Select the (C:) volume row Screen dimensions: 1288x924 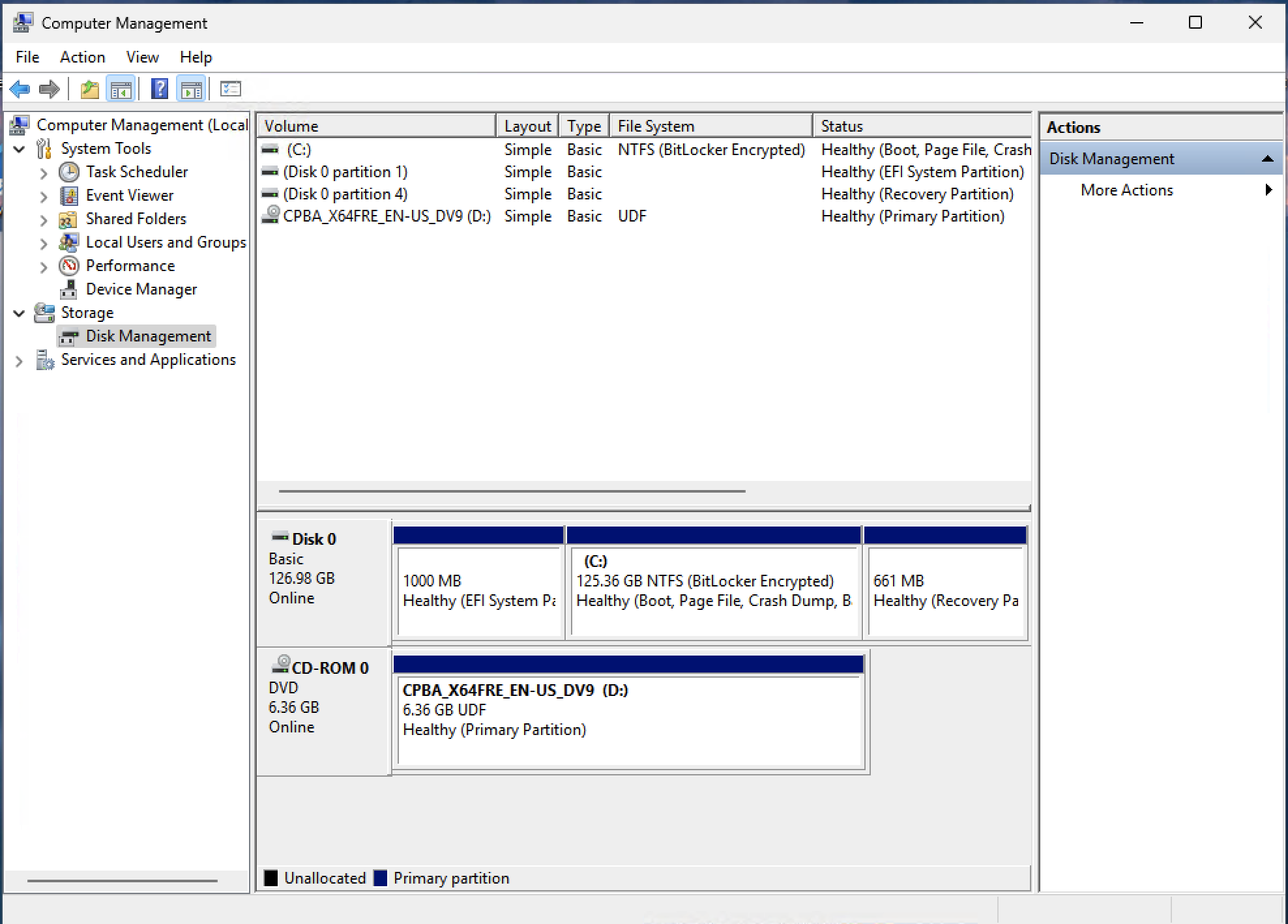(x=644, y=150)
